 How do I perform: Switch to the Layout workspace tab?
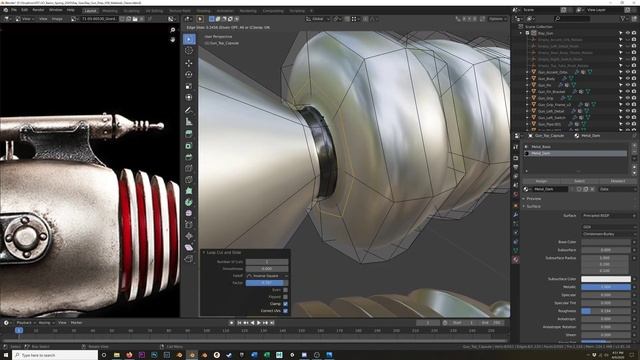90,11
